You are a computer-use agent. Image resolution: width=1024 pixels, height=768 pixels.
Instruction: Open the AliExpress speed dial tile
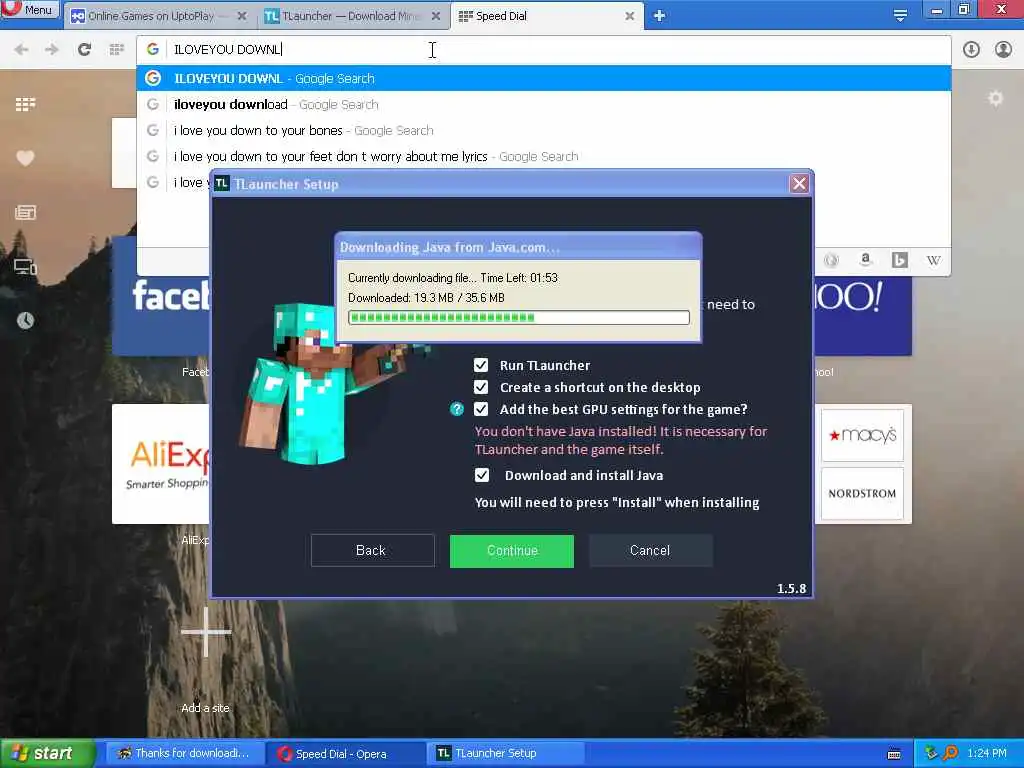click(x=161, y=464)
